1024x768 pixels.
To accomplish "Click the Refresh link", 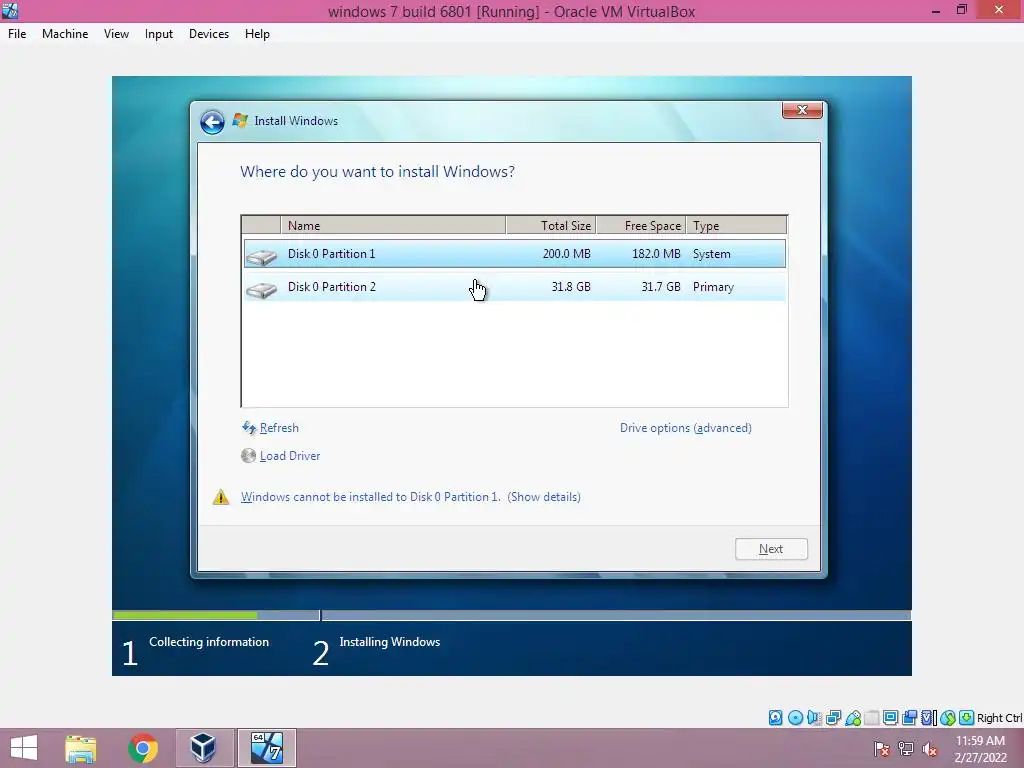I will coord(279,428).
